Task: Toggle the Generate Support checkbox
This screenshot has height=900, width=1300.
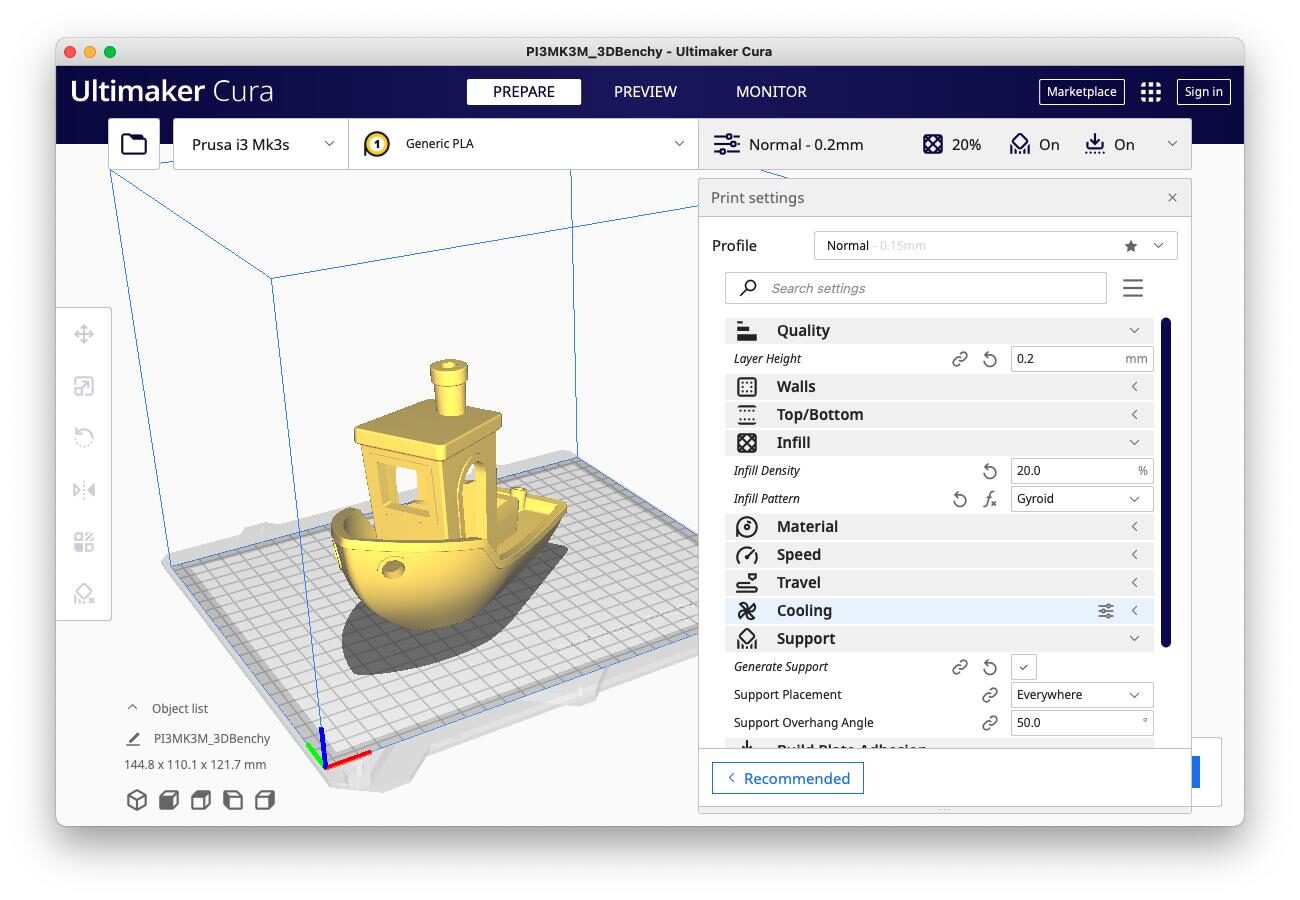Action: [x=1024, y=667]
